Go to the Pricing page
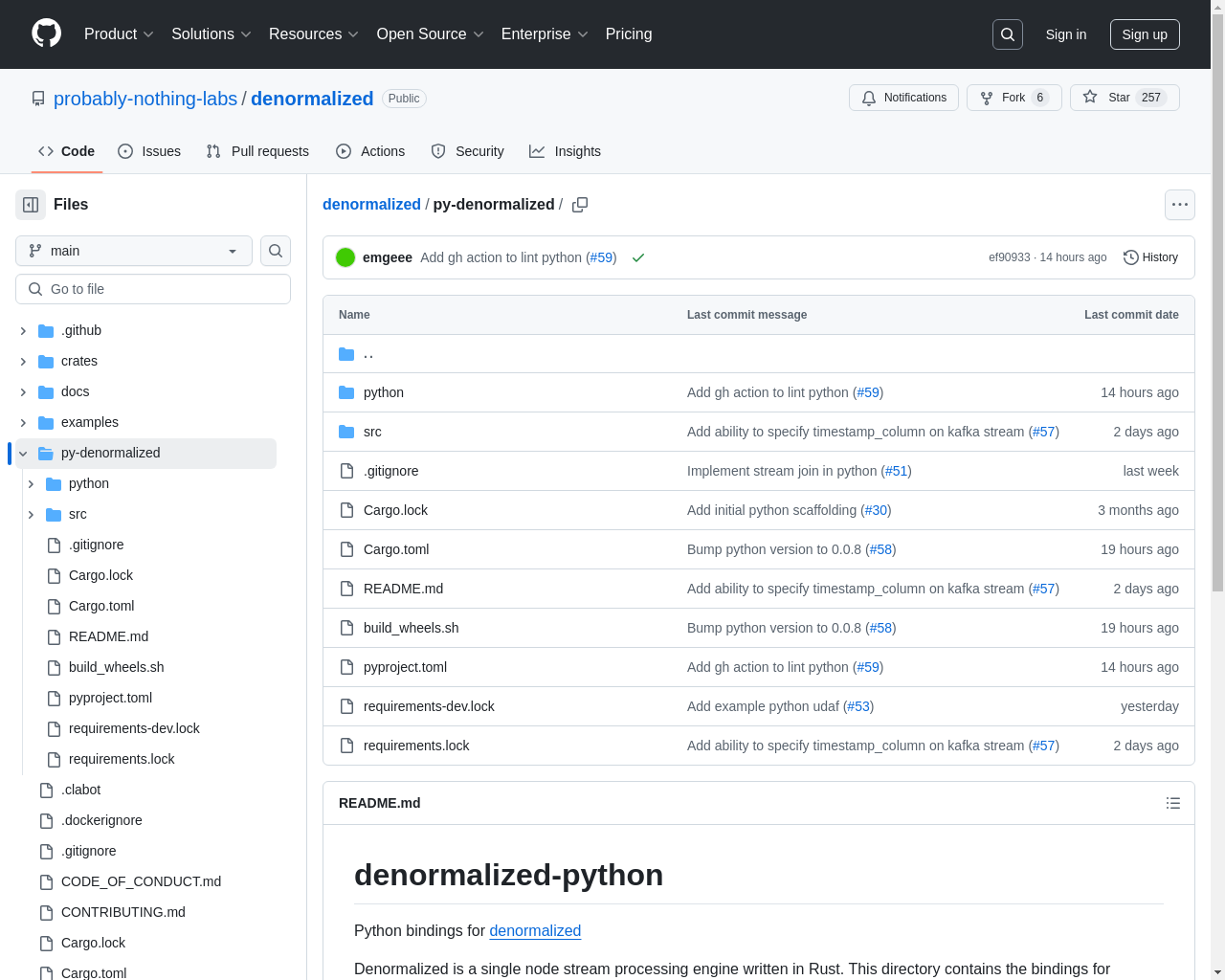This screenshot has width=1225, height=980. pos(629,34)
